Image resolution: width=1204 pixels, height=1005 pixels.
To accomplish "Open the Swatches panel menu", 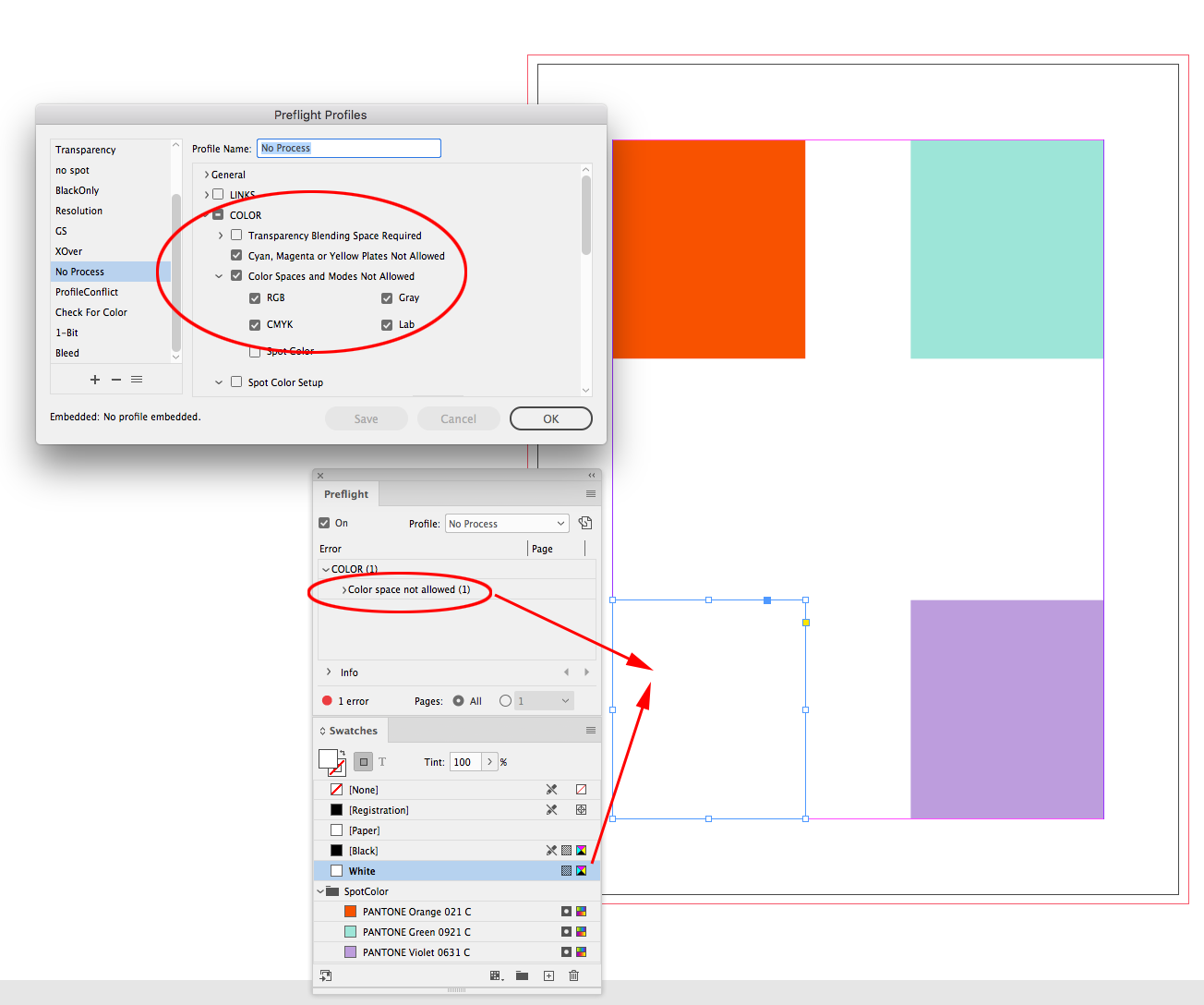I will [x=590, y=730].
